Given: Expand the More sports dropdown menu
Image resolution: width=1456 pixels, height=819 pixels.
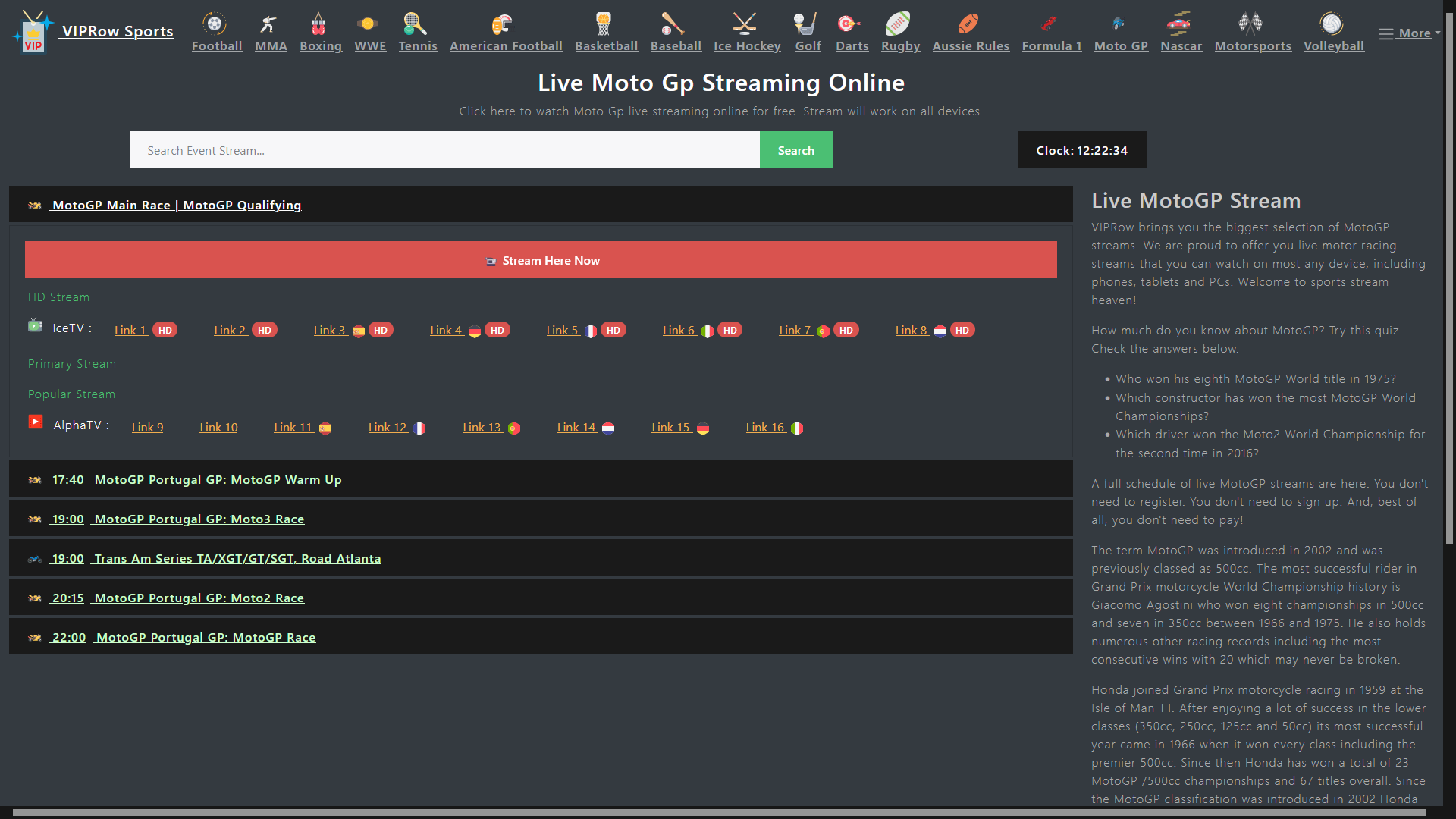Looking at the screenshot, I should click(x=1409, y=33).
